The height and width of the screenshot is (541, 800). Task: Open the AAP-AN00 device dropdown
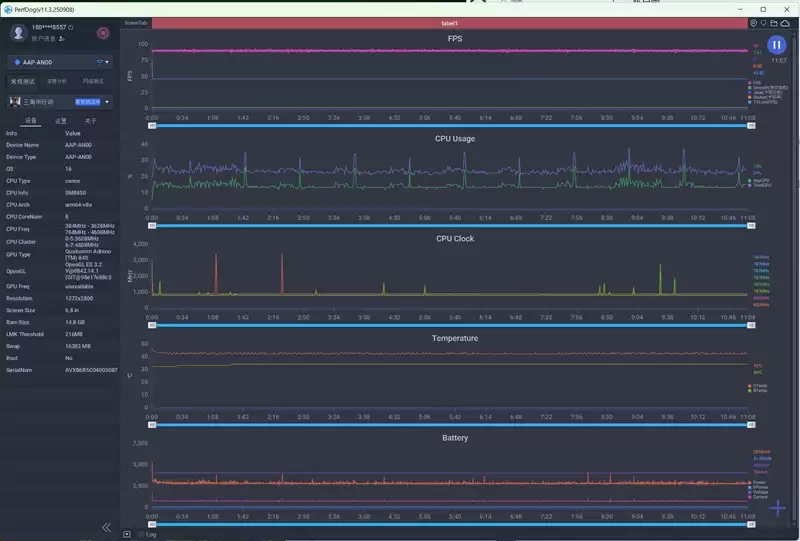click(x=52, y=62)
